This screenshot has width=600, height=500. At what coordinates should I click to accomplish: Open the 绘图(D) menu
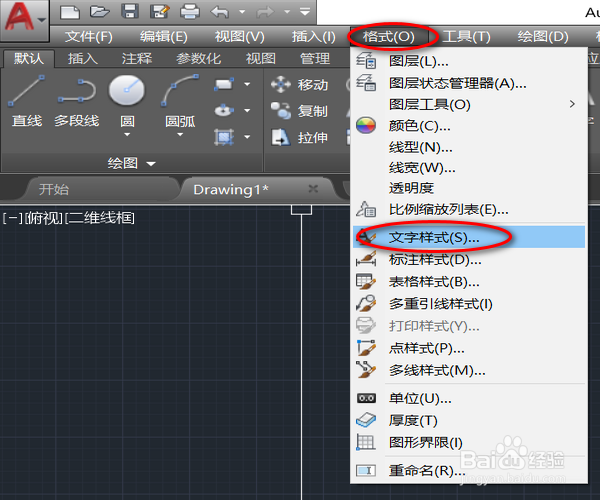point(543,37)
